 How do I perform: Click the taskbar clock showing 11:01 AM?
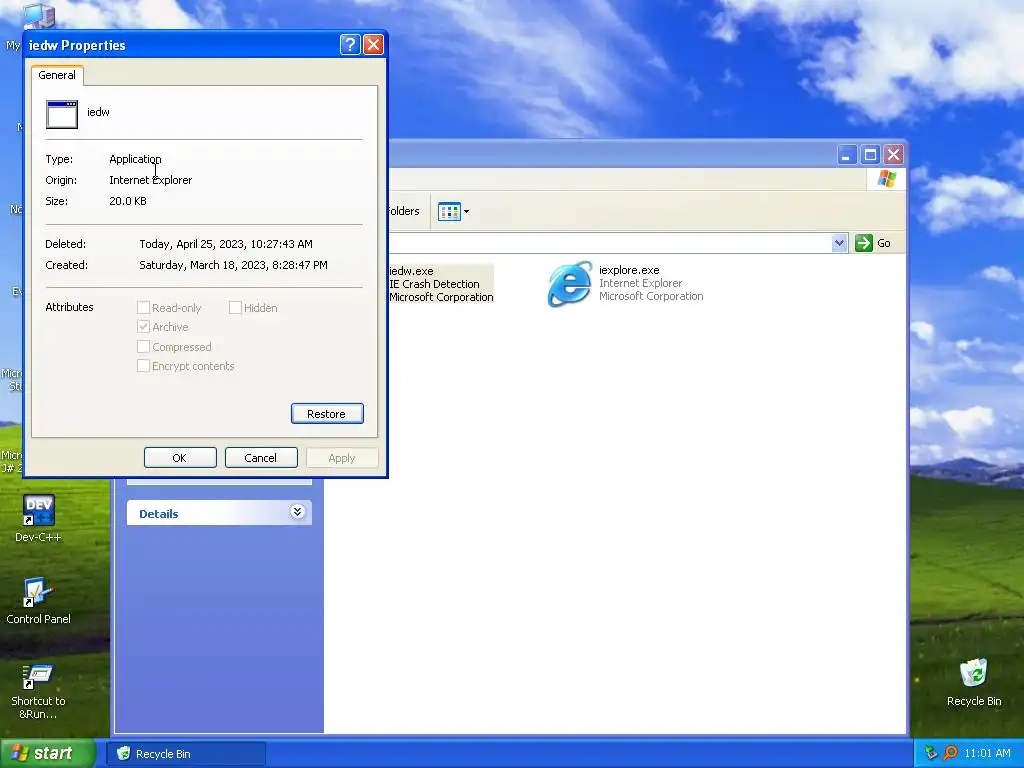pyautogui.click(x=987, y=753)
